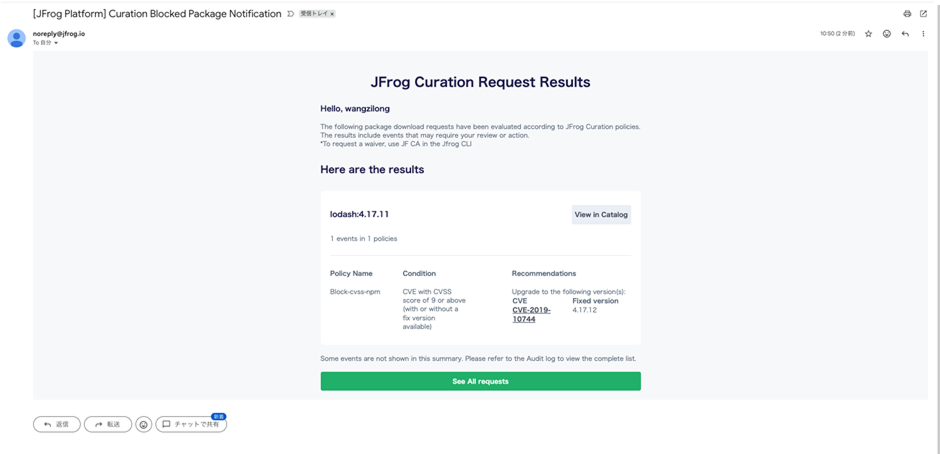Click the reply arrow icon in header
The width and height of the screenshot is (940, 454).
905,34
